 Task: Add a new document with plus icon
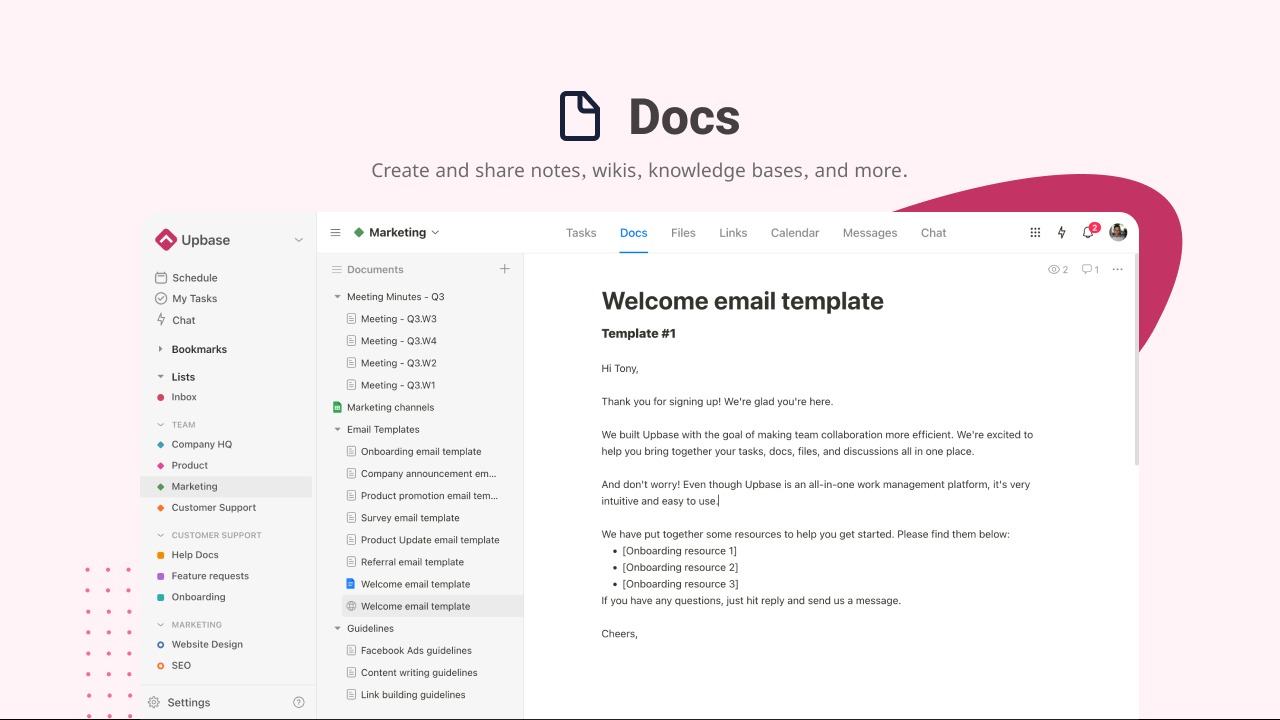pos(505,269)
